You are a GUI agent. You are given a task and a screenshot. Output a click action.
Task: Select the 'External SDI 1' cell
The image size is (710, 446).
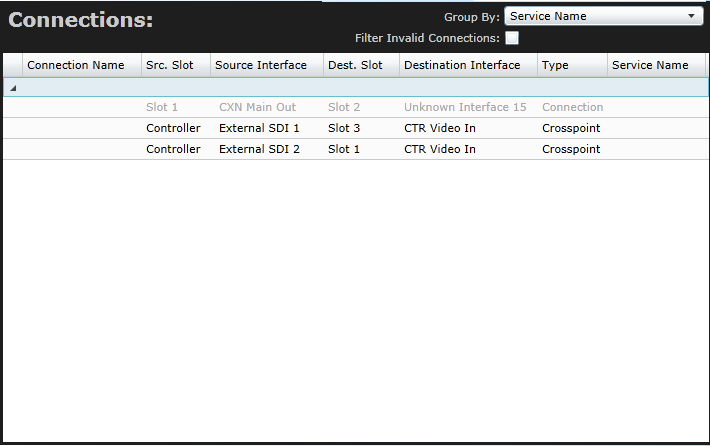click(259, 128)
